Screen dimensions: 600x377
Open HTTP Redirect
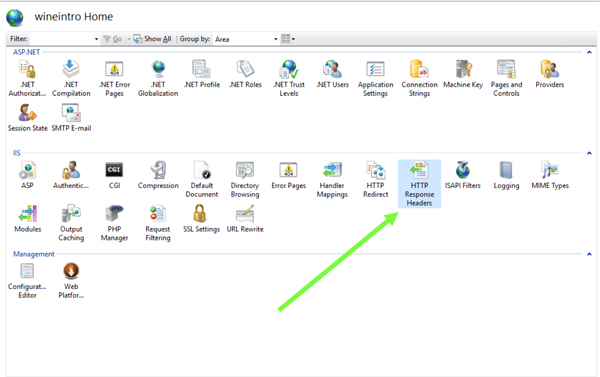pos(375,180)
